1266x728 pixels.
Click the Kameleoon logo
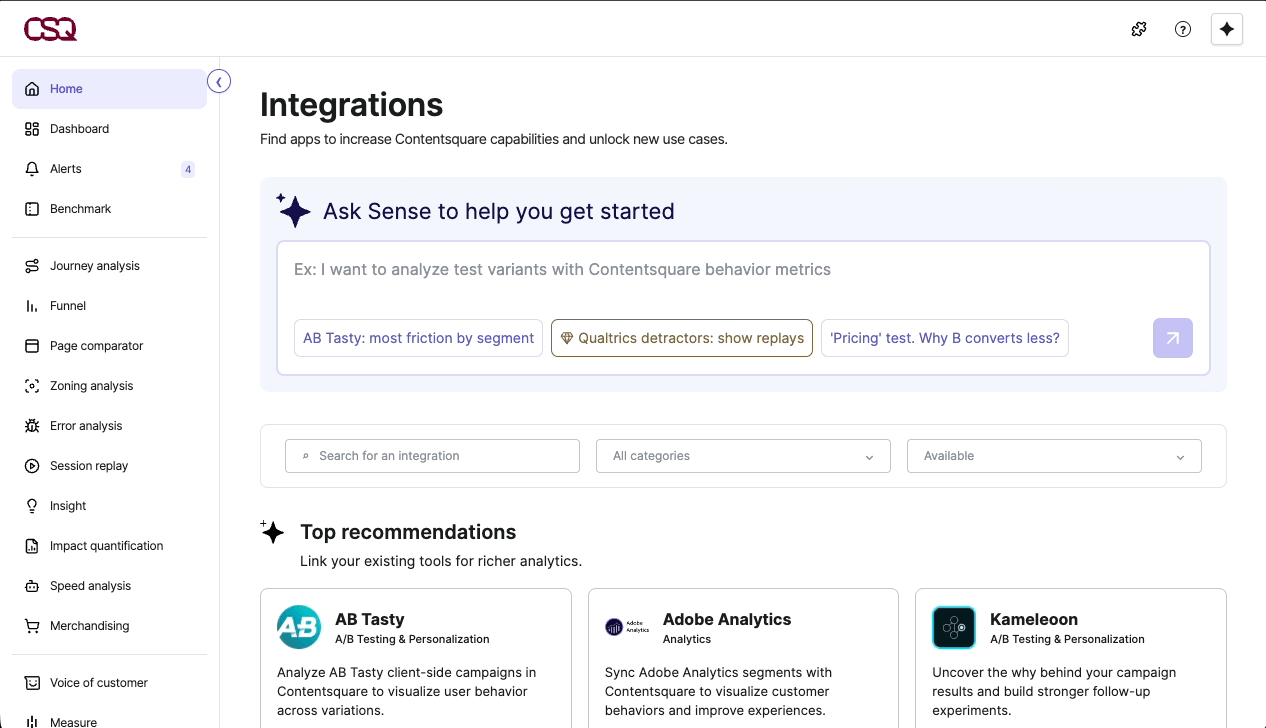(954, 627)
